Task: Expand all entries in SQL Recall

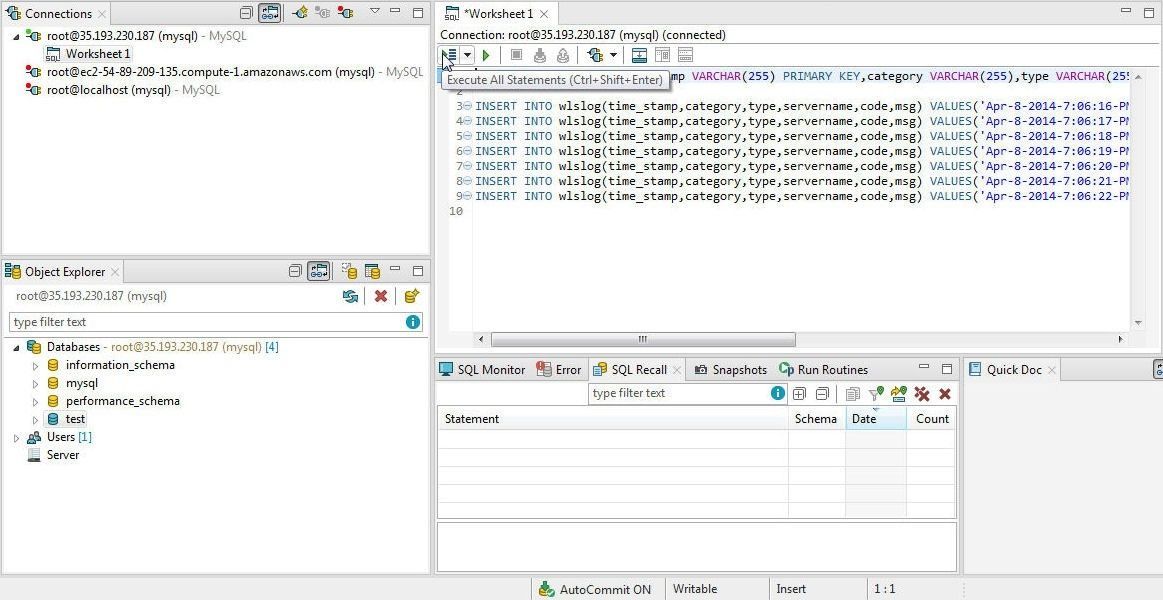Action: click(x=800, y=394)
